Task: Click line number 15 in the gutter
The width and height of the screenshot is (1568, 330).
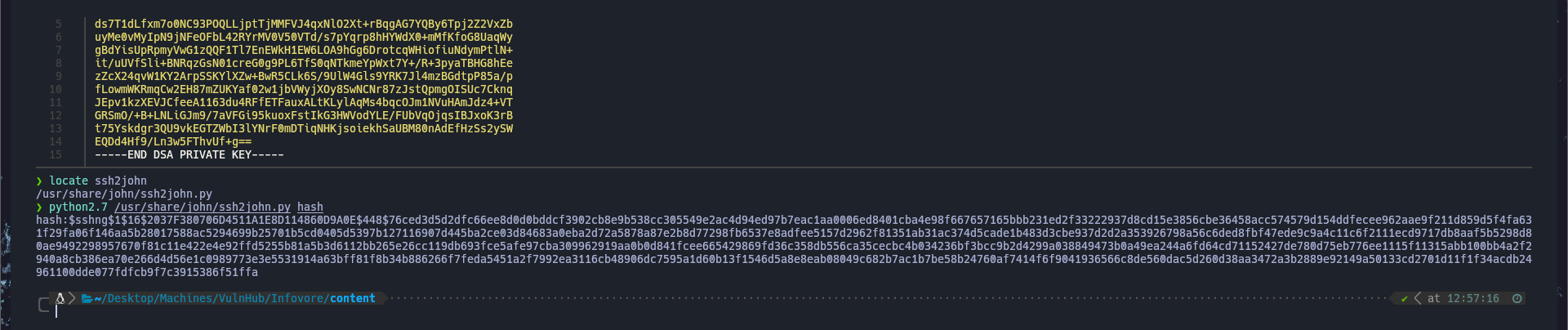Action: (56, 154)
